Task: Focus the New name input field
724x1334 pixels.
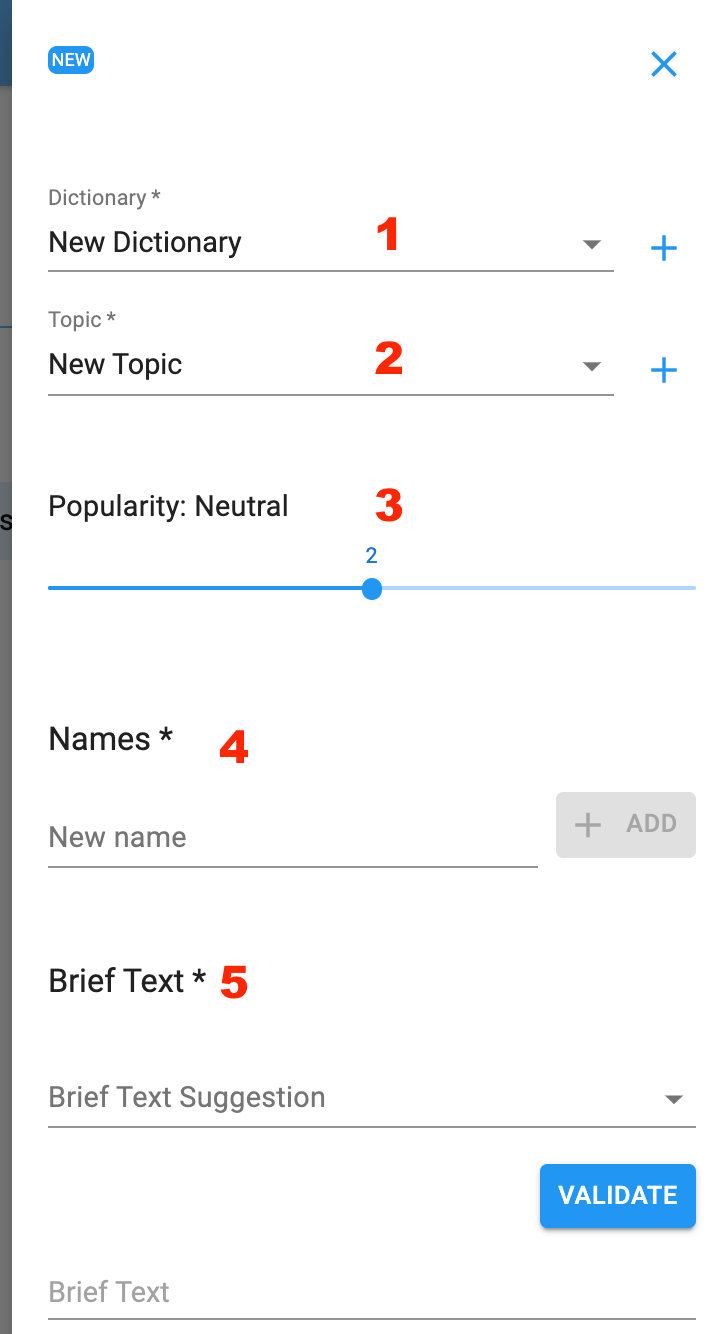Action: coord(293,837)
